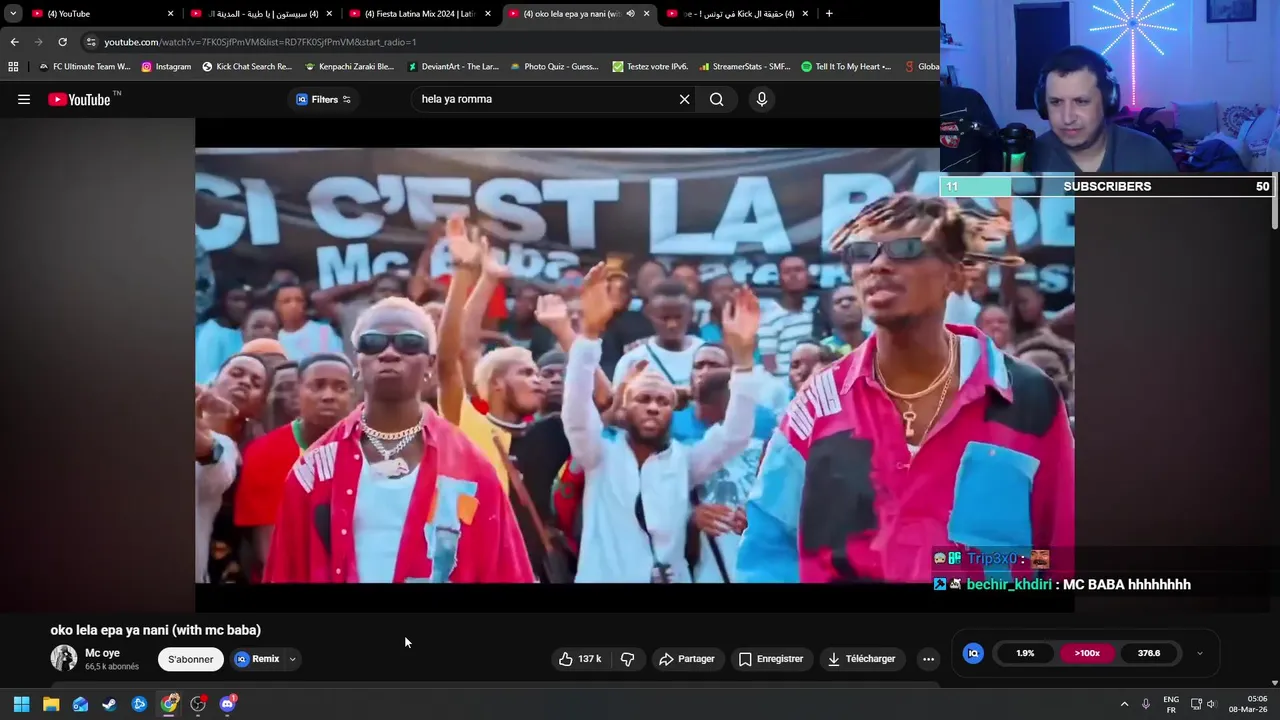This screenshot has width=1280, height=720.
Task: Close the (4) YouTube tab
Action: pyautogui.click(x=170, y=14)
